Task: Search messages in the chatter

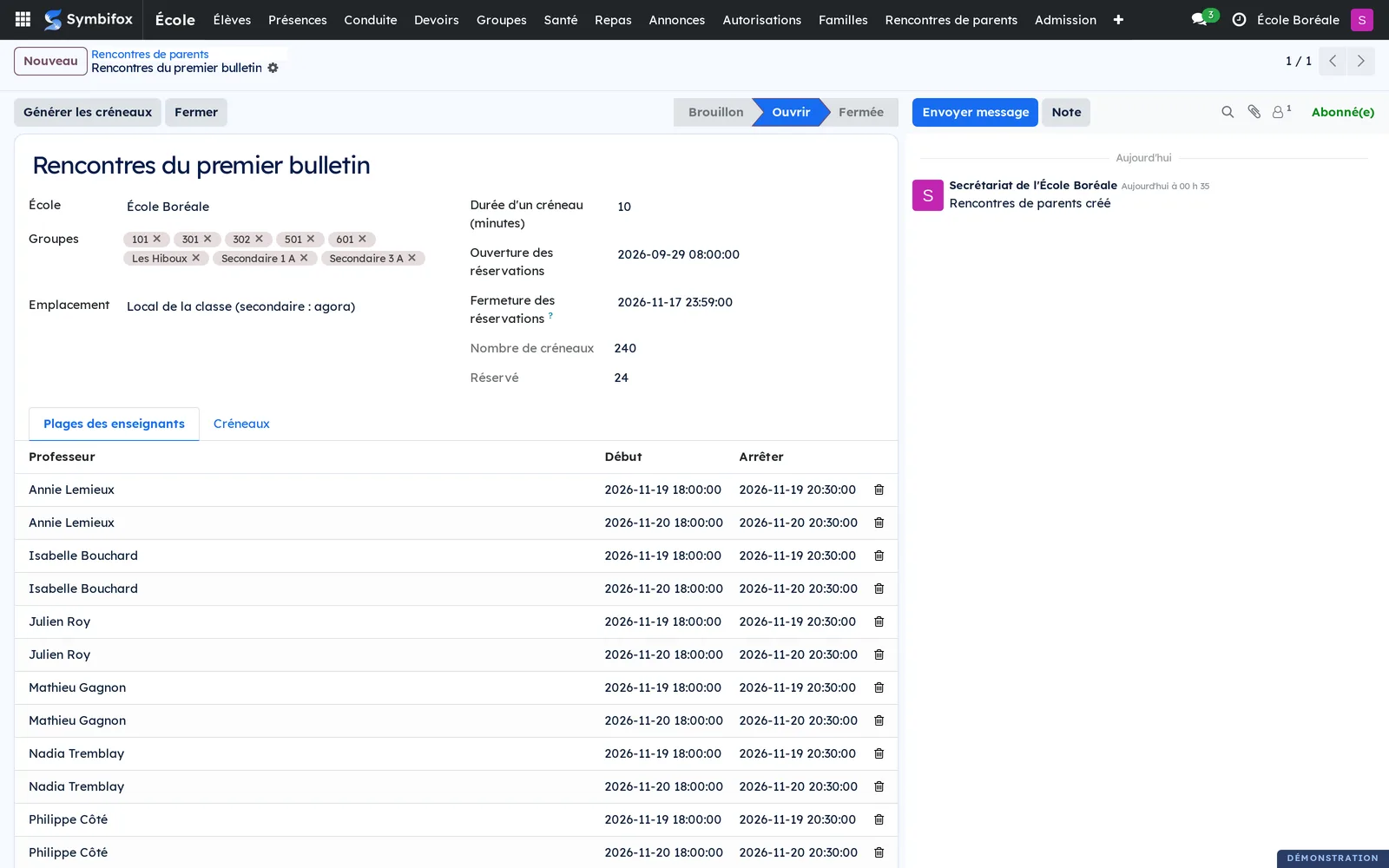Action: (1228, 112)
